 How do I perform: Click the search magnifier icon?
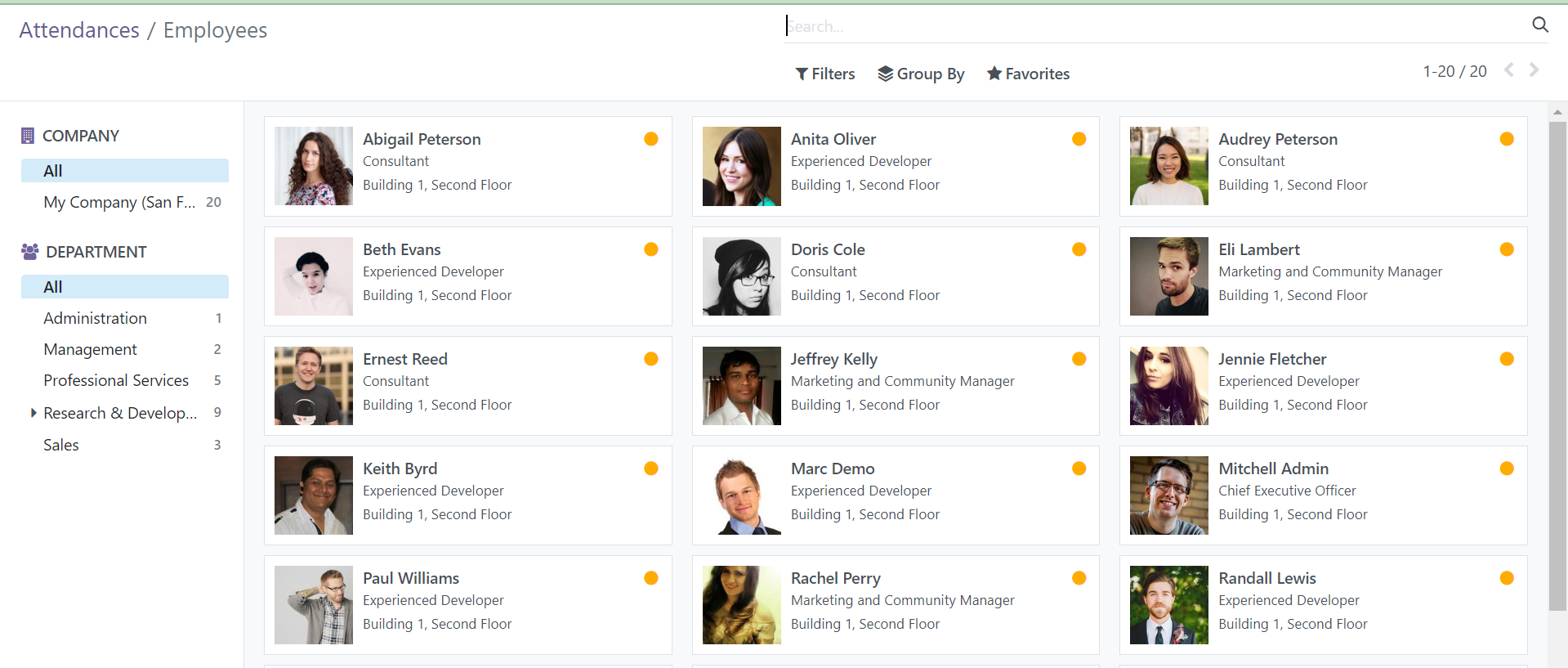1539,25
